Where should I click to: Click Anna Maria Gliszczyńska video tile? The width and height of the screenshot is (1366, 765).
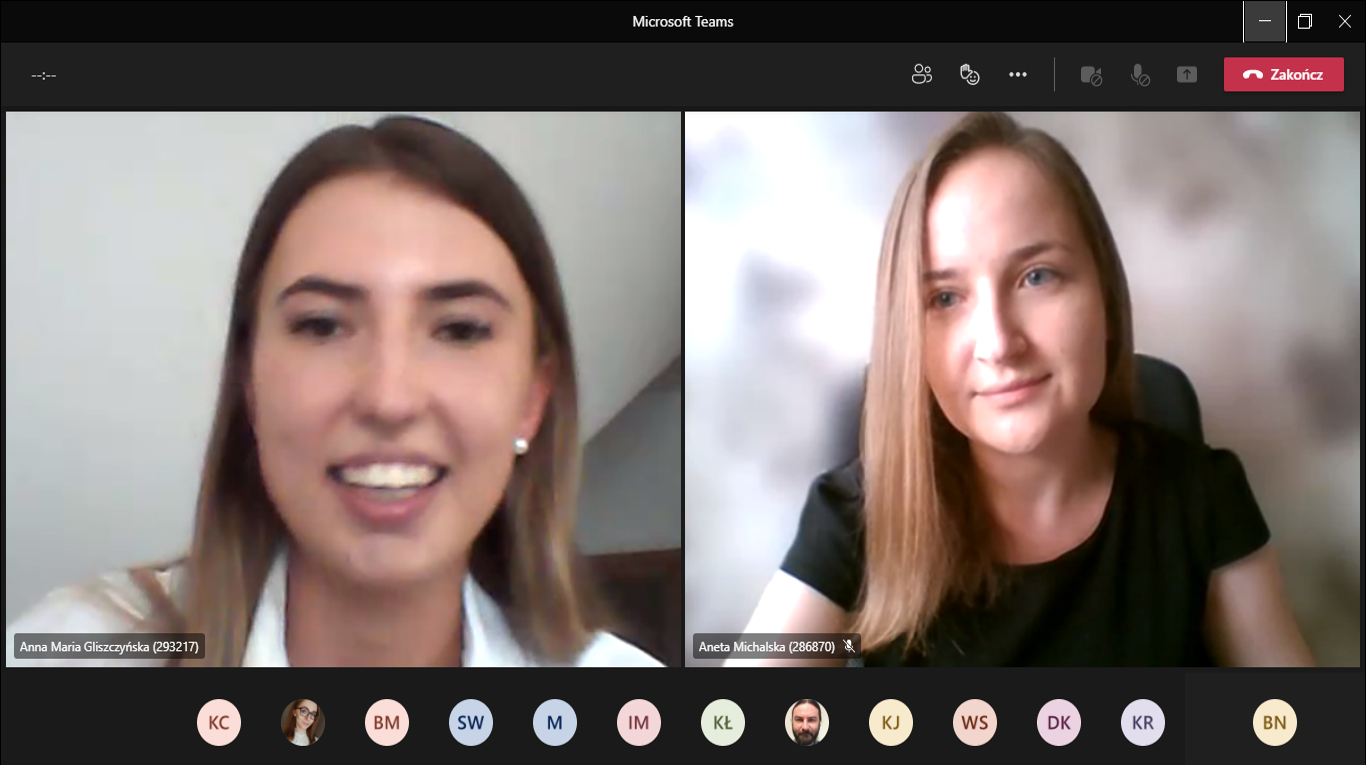point(344,389)
